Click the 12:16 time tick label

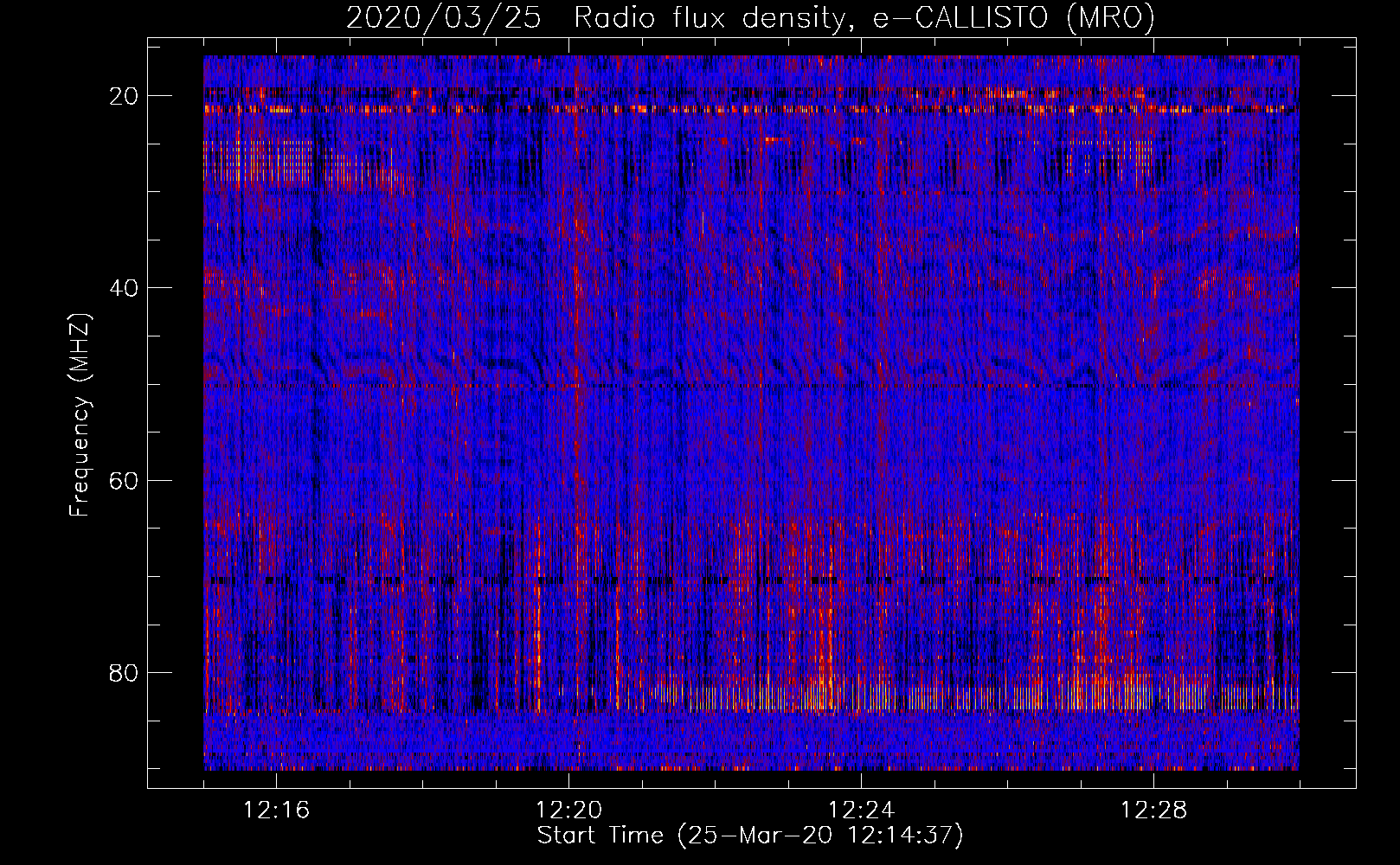[x=277, y=811]
